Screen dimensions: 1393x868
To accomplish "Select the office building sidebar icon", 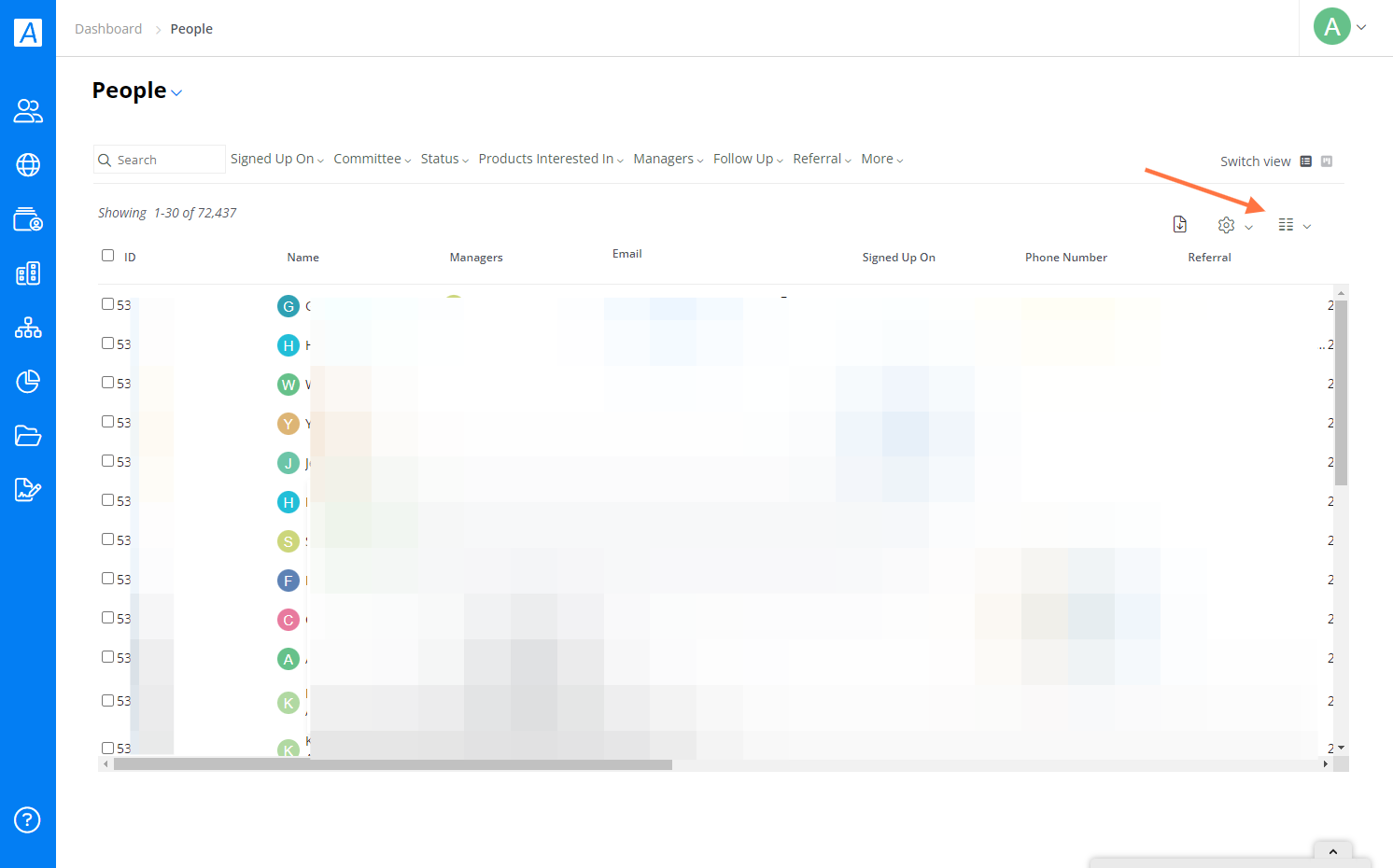I will click(x=28, y=273).
